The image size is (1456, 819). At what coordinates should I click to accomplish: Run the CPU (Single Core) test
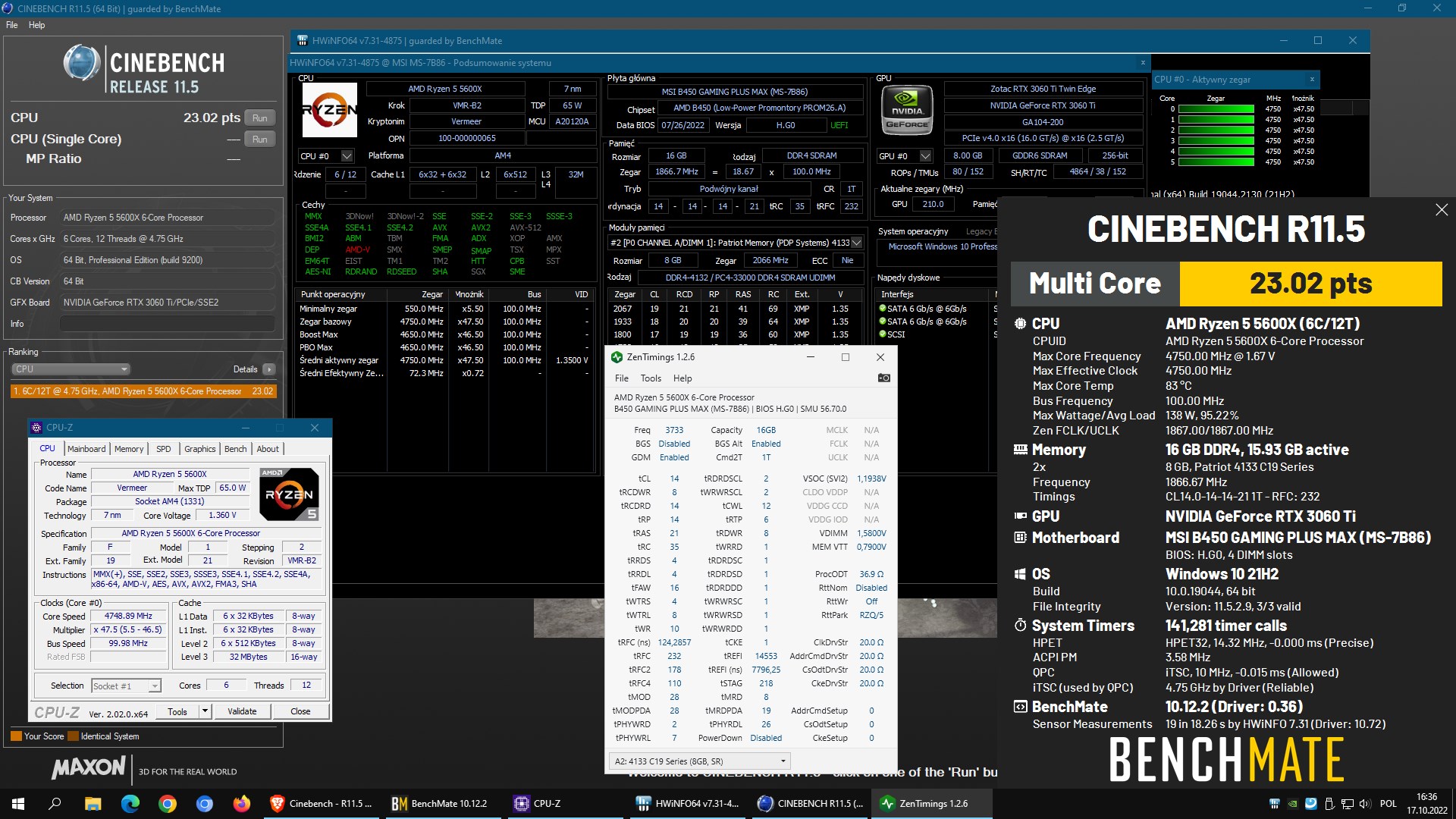click(x=259, y=140)
